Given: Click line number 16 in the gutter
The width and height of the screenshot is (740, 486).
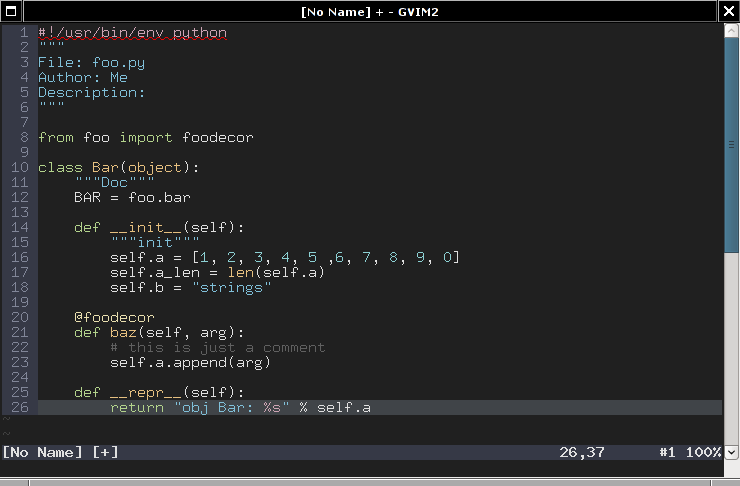Looking at the screenshot, I should pyautogui.click(x=20, y=257).
